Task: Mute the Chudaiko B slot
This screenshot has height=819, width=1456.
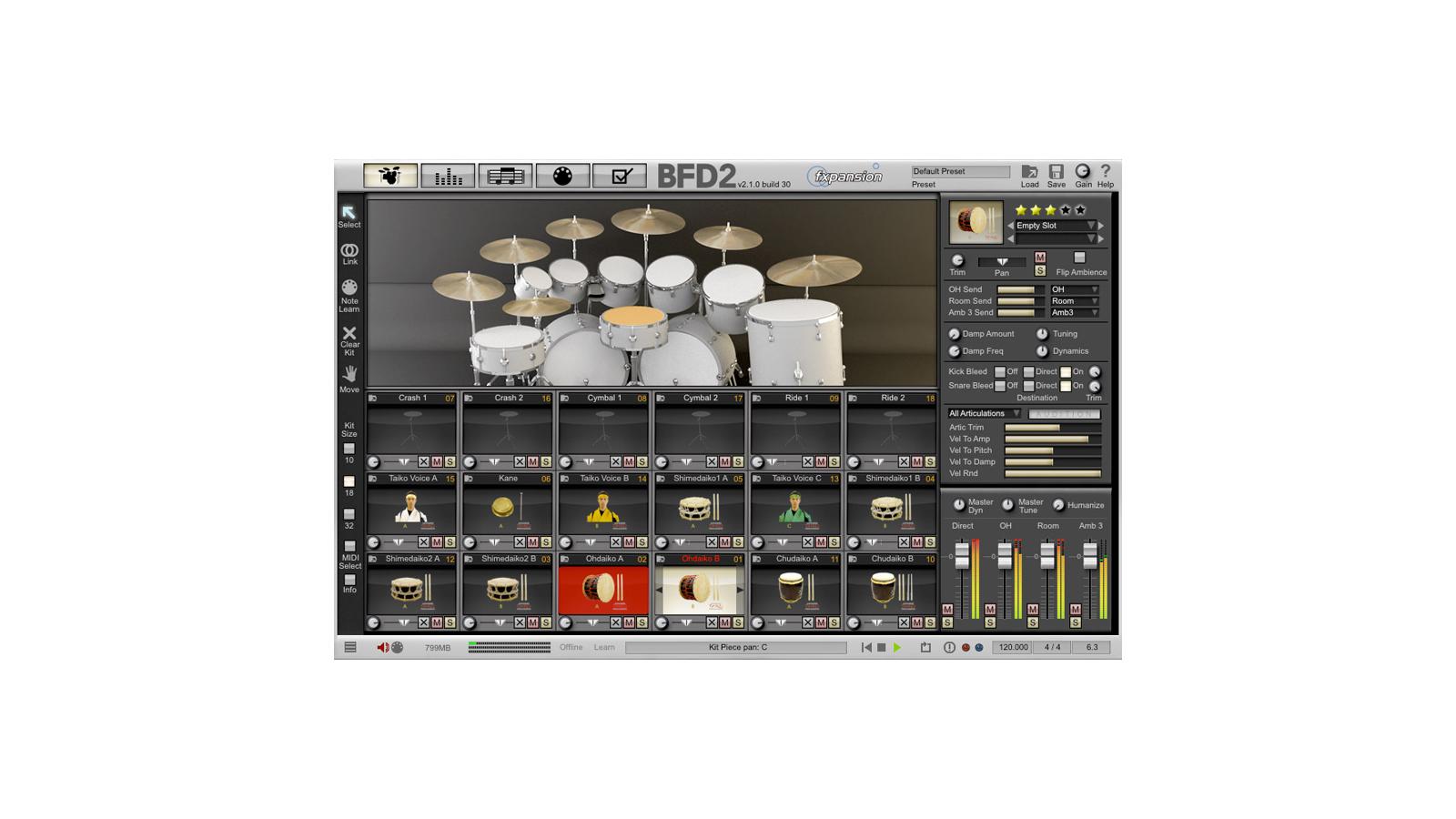Action: (x=917, y=623)
